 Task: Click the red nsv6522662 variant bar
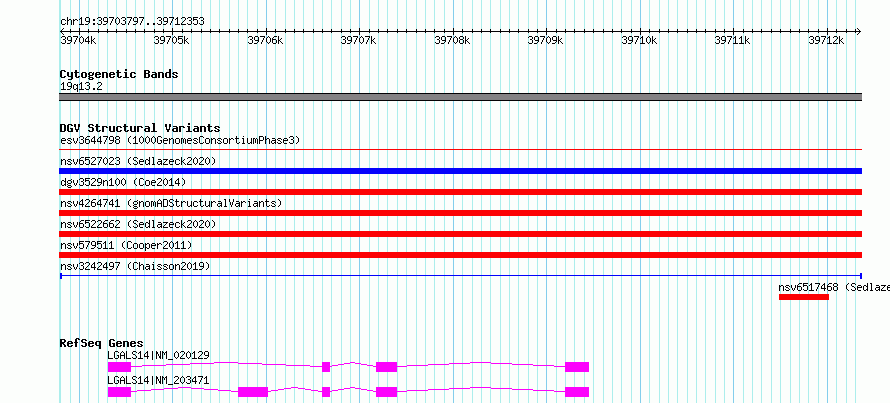[x=461, y=234]
